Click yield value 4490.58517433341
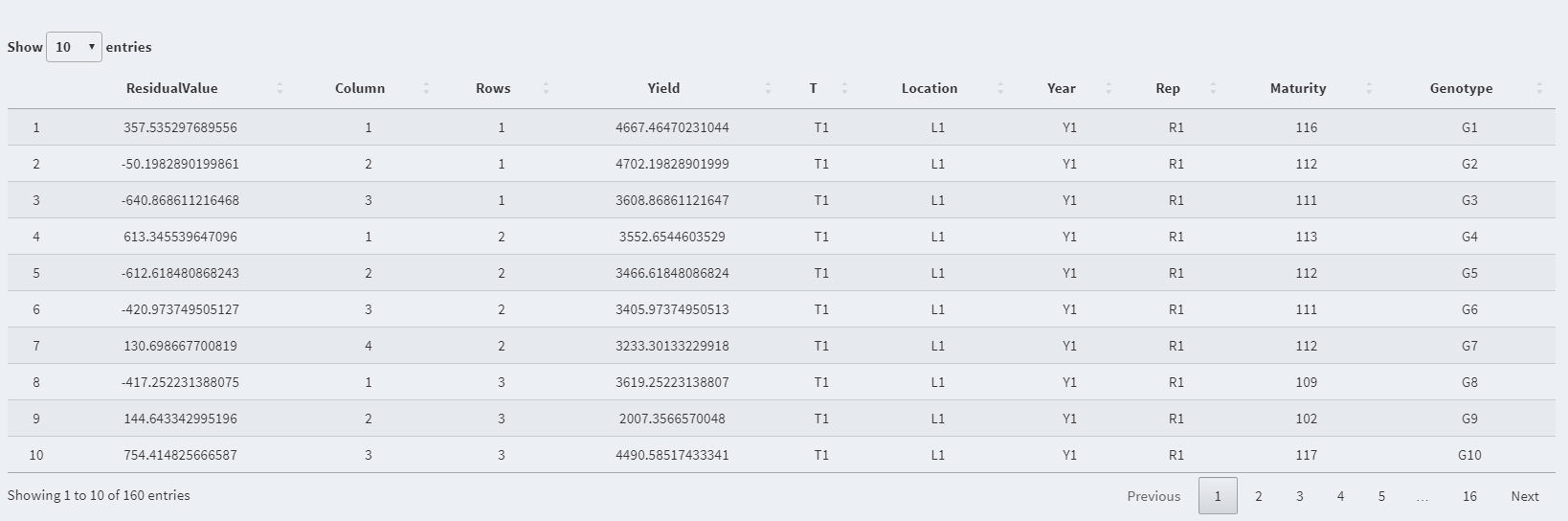 coord(672,455)
